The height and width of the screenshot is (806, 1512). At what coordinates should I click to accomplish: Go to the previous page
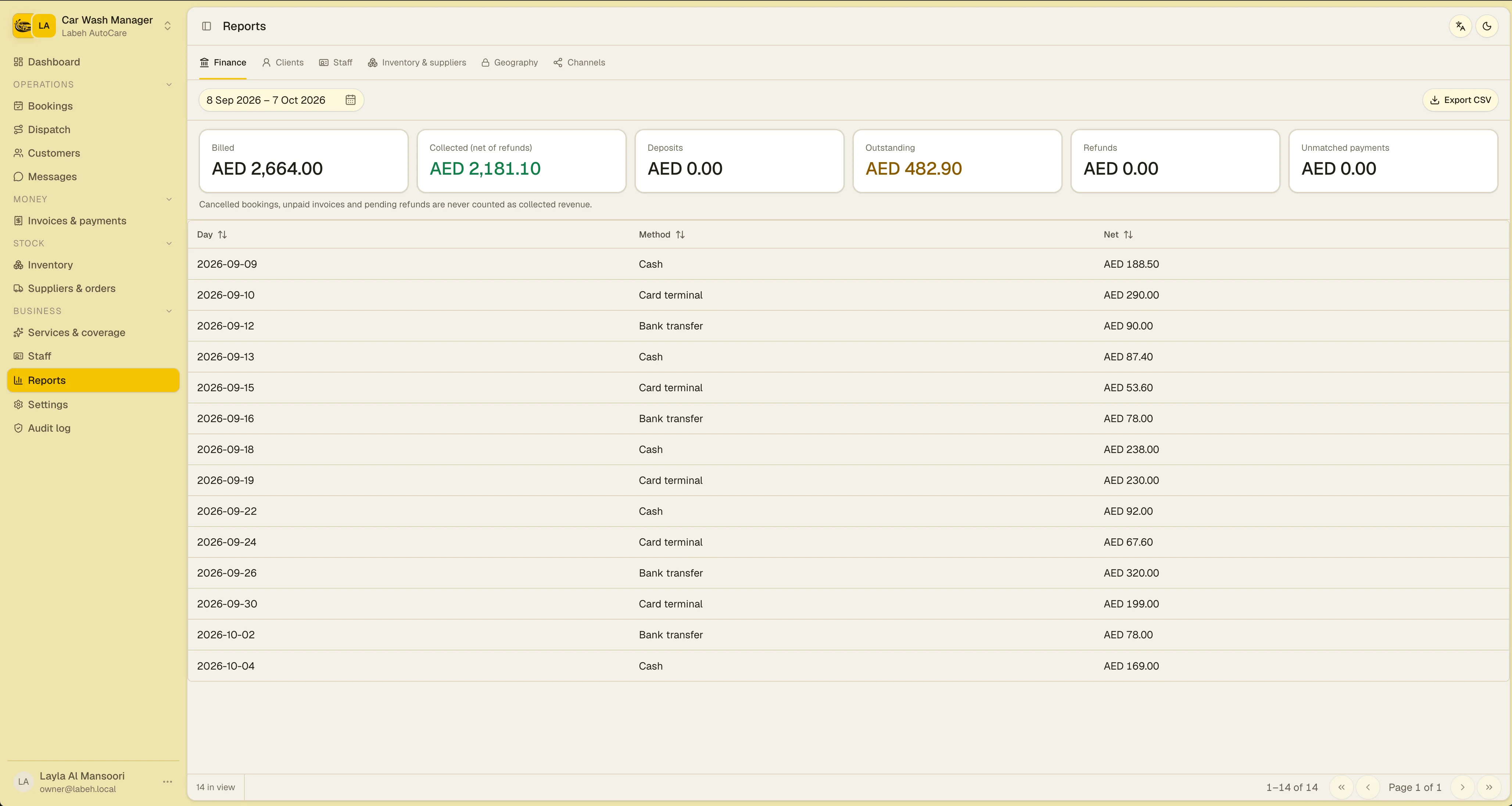coord(1368,787)
